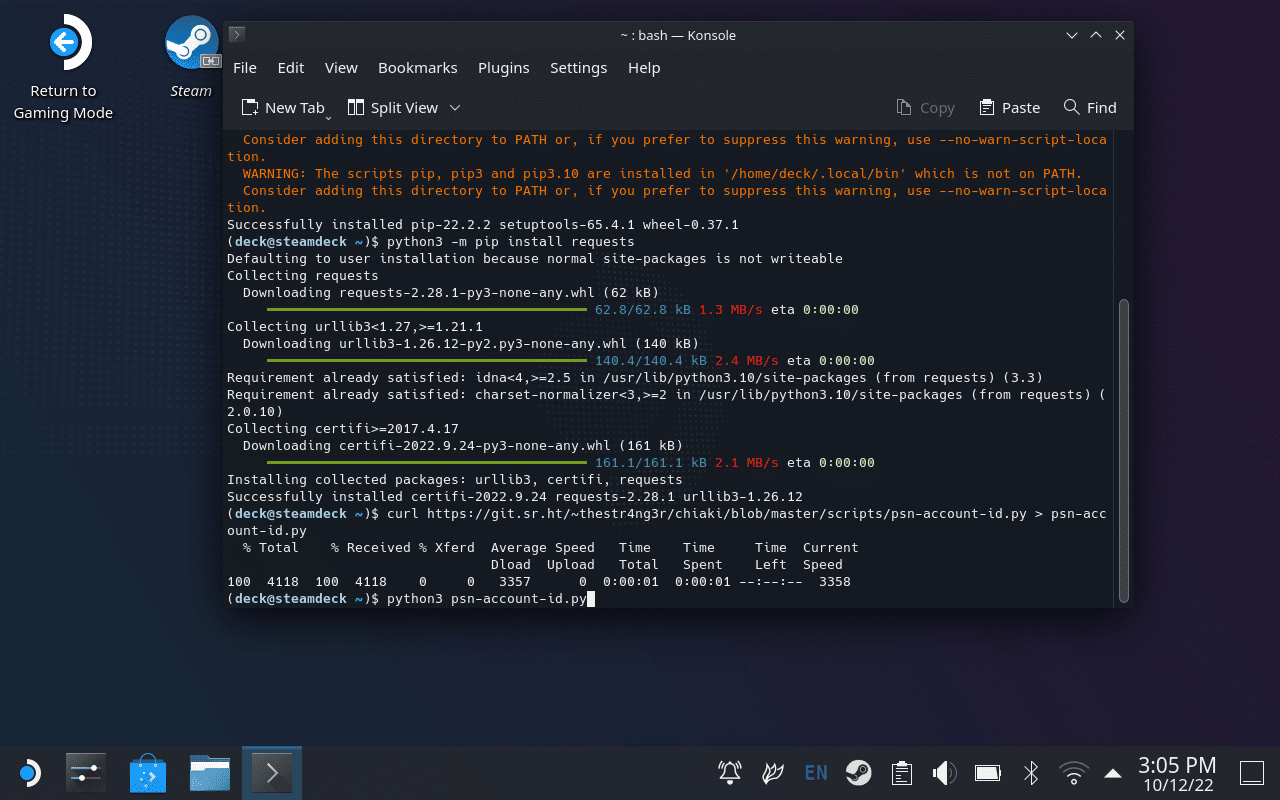Click the Paste toolbar button

click(x=1010, y=108)
